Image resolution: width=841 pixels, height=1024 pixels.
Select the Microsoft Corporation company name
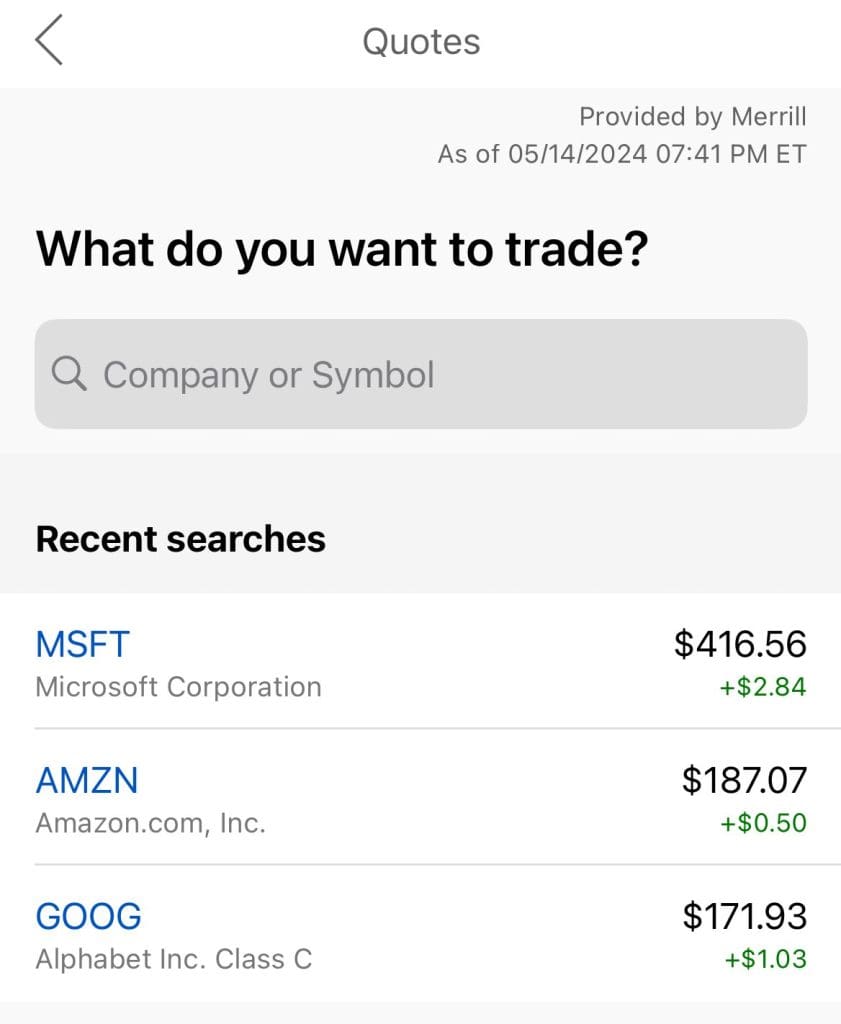pyautogui.click(x=179, y=687)
